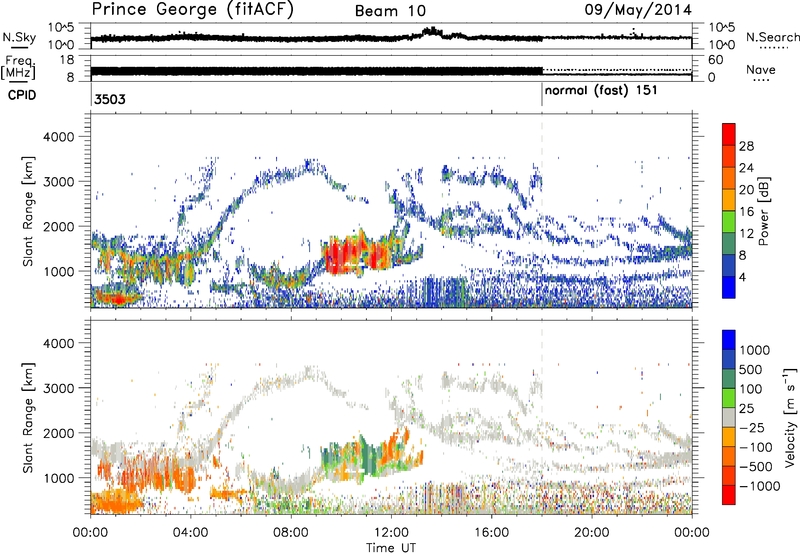Pick the teal green segment of velocity colorbar

[729, 379]
